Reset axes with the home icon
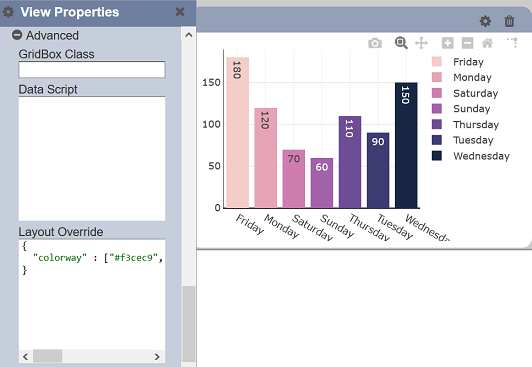532x367 pixels. (x=487, y=43)
